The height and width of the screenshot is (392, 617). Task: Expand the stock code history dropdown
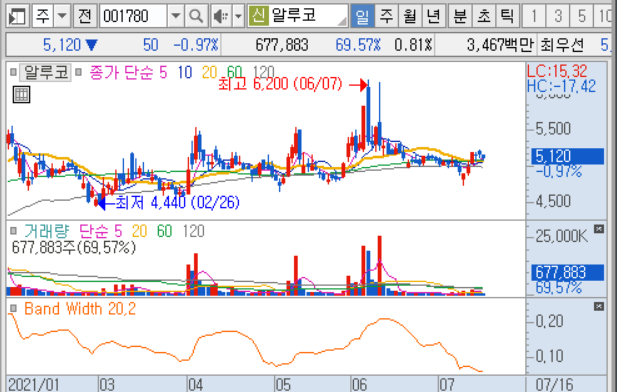pos(176,16)
